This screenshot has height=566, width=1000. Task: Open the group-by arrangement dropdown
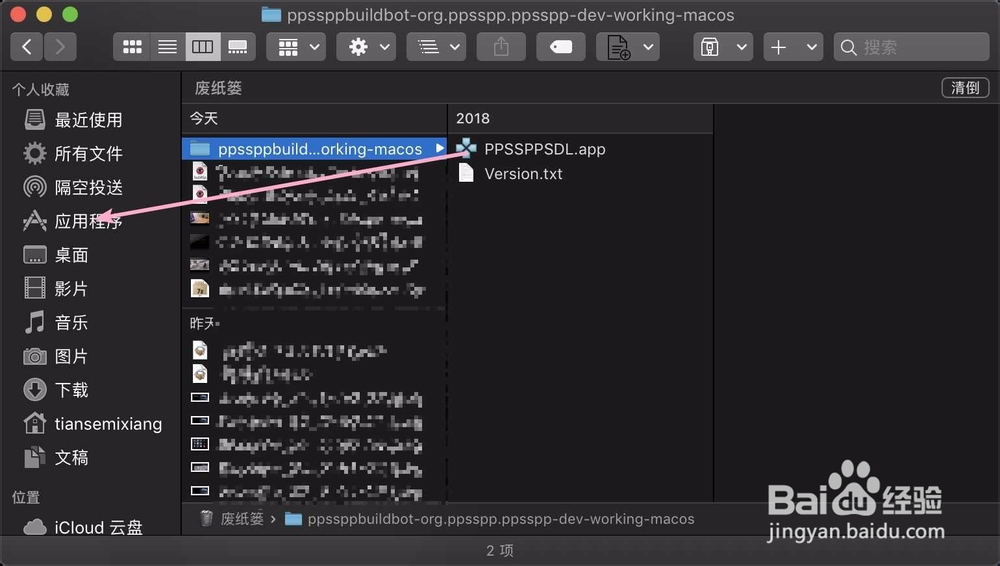coord(296,47)
